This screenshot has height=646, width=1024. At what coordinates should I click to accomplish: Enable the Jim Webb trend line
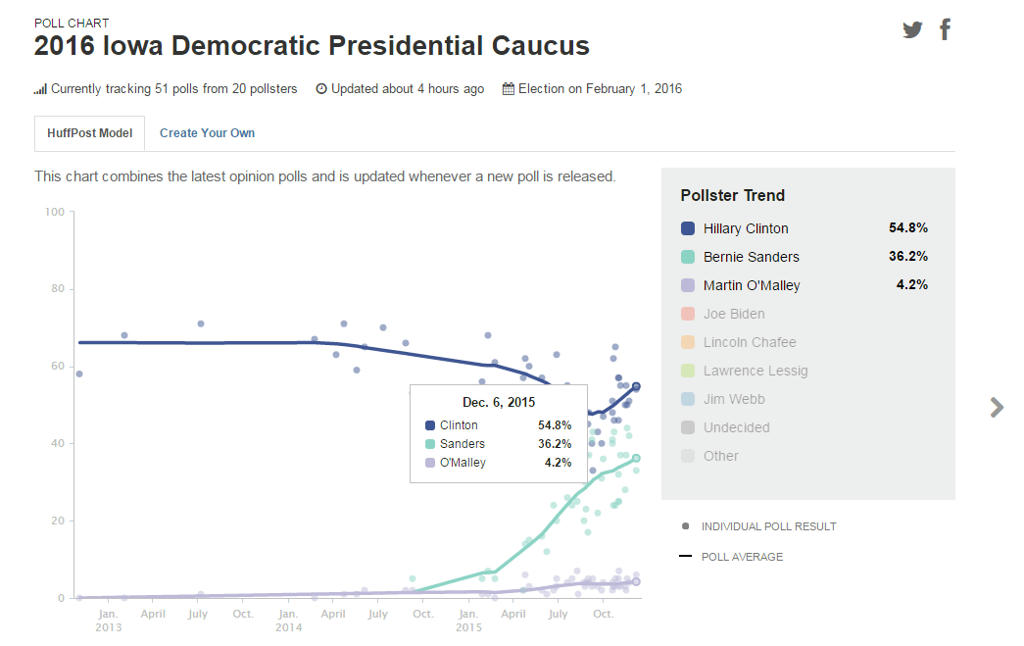coord(733,399)
